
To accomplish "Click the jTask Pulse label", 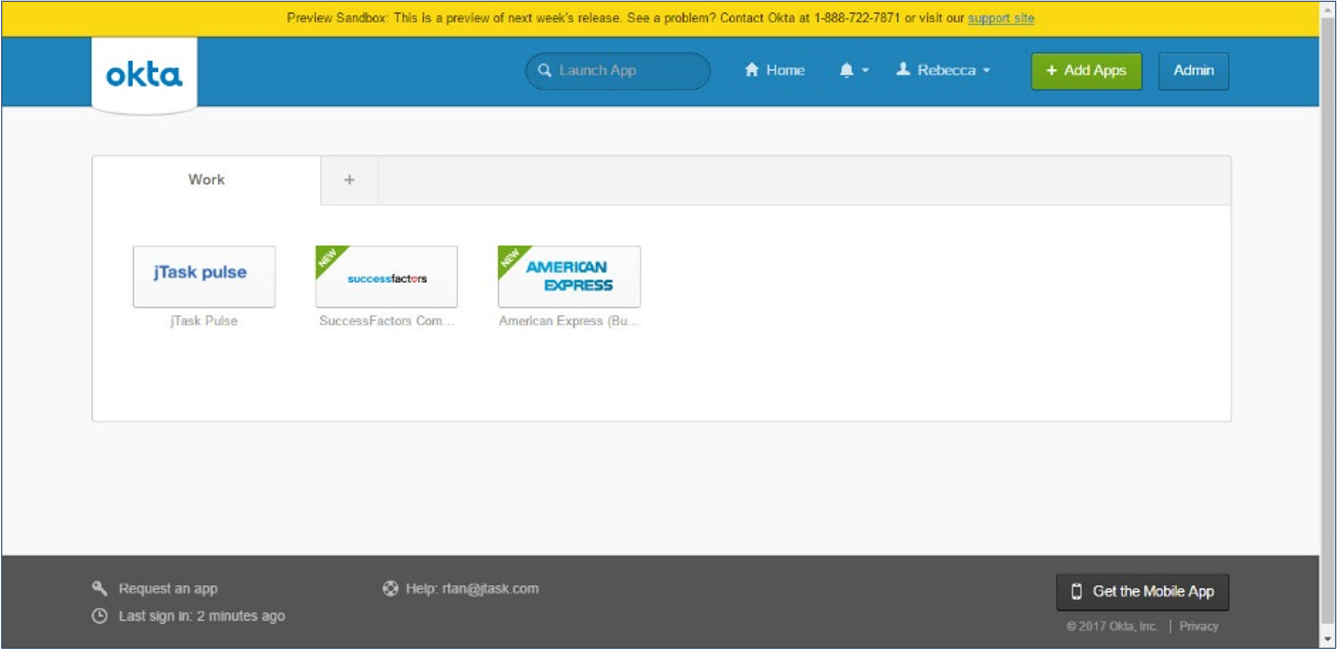I will tap(204, 321).
